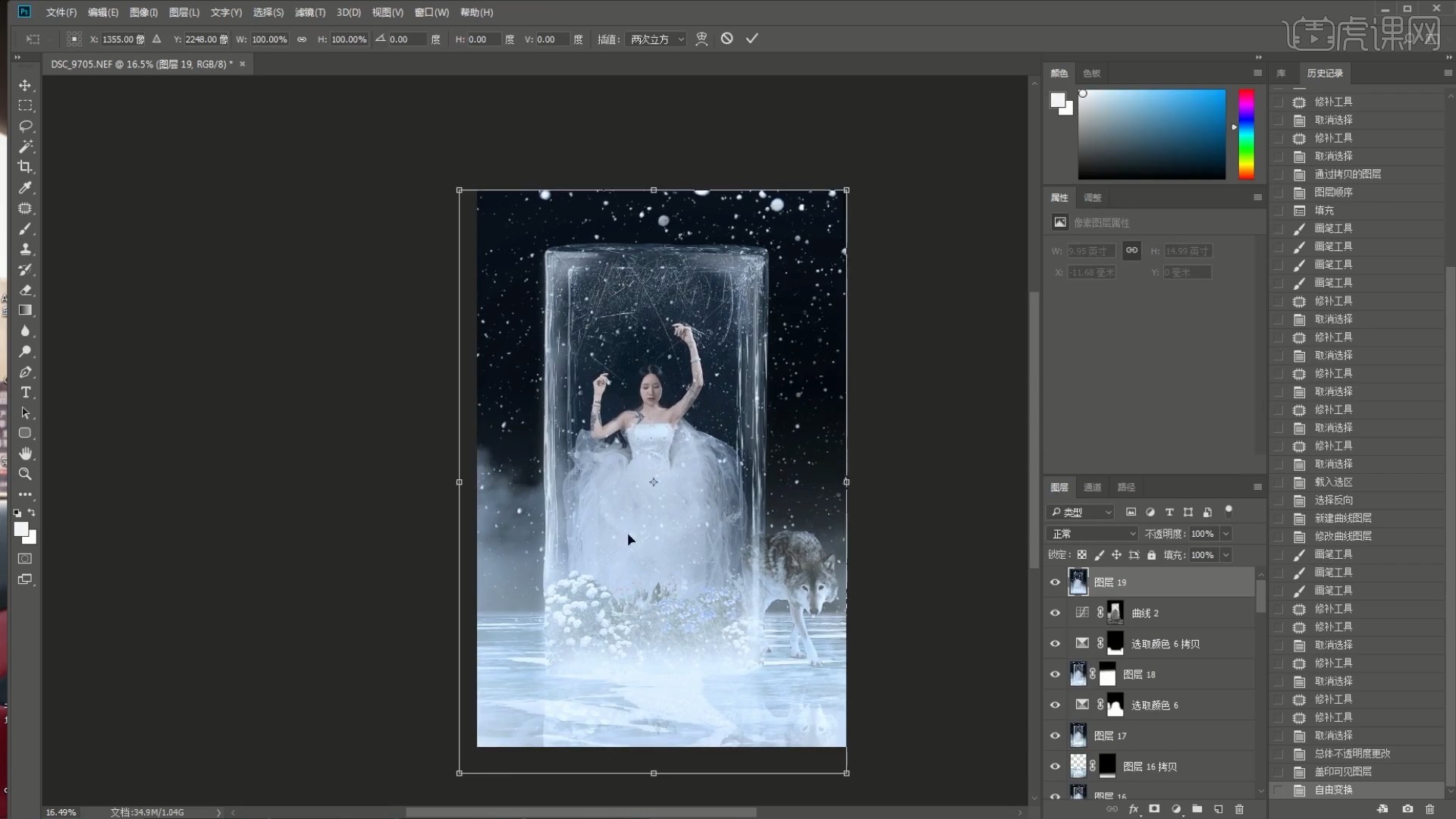Open the 两次立方 interpolation dropdown
The image size is (1456, 819).
pos(657,39)
